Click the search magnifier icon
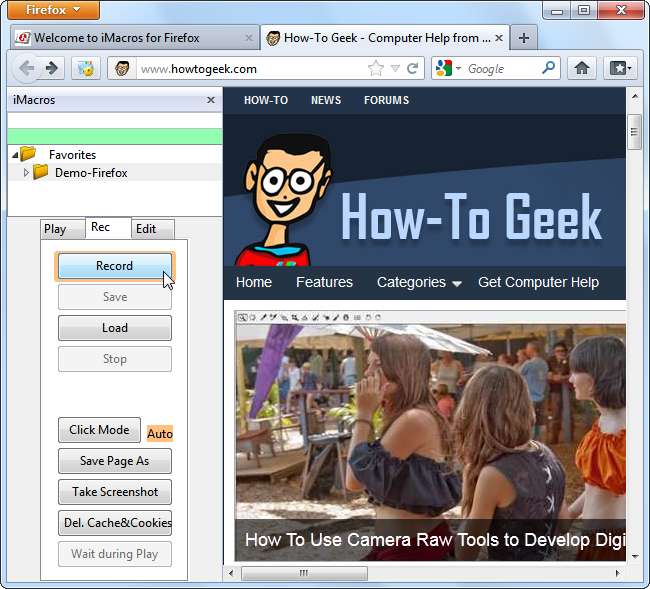This screenshot has width=650, height=589. [x=548, y=68]
